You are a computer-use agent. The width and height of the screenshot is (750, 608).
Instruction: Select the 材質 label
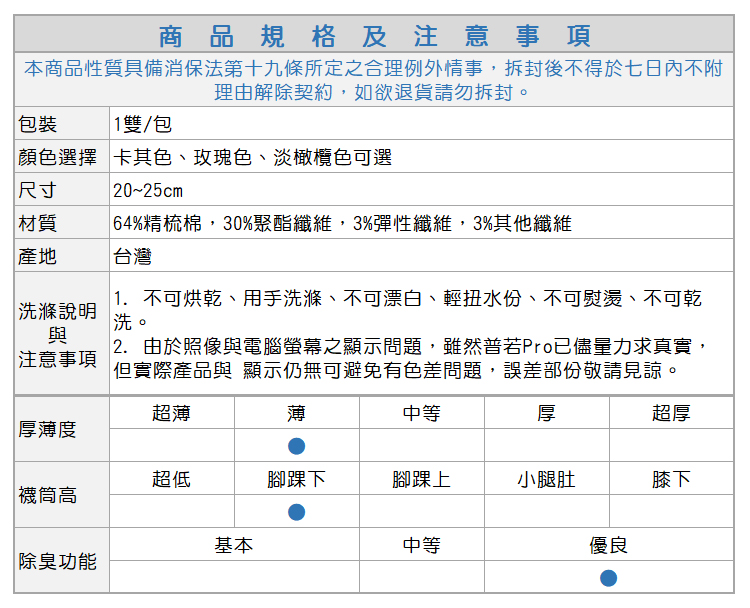point(37,223)
